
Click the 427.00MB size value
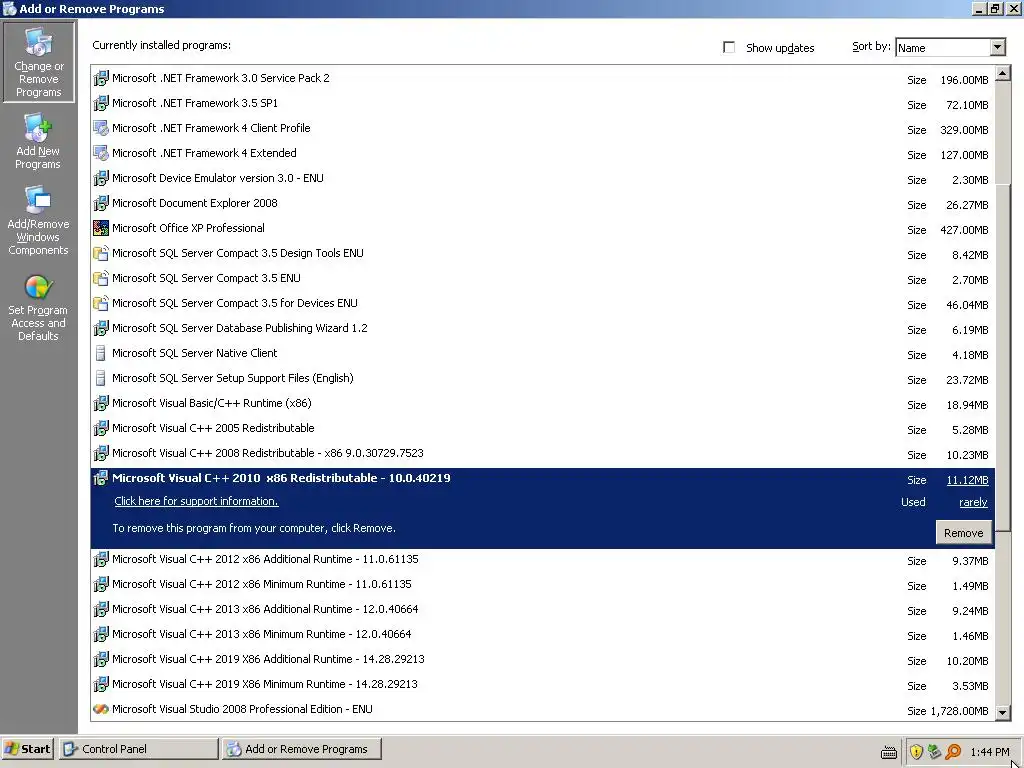(x=964, y=230)
